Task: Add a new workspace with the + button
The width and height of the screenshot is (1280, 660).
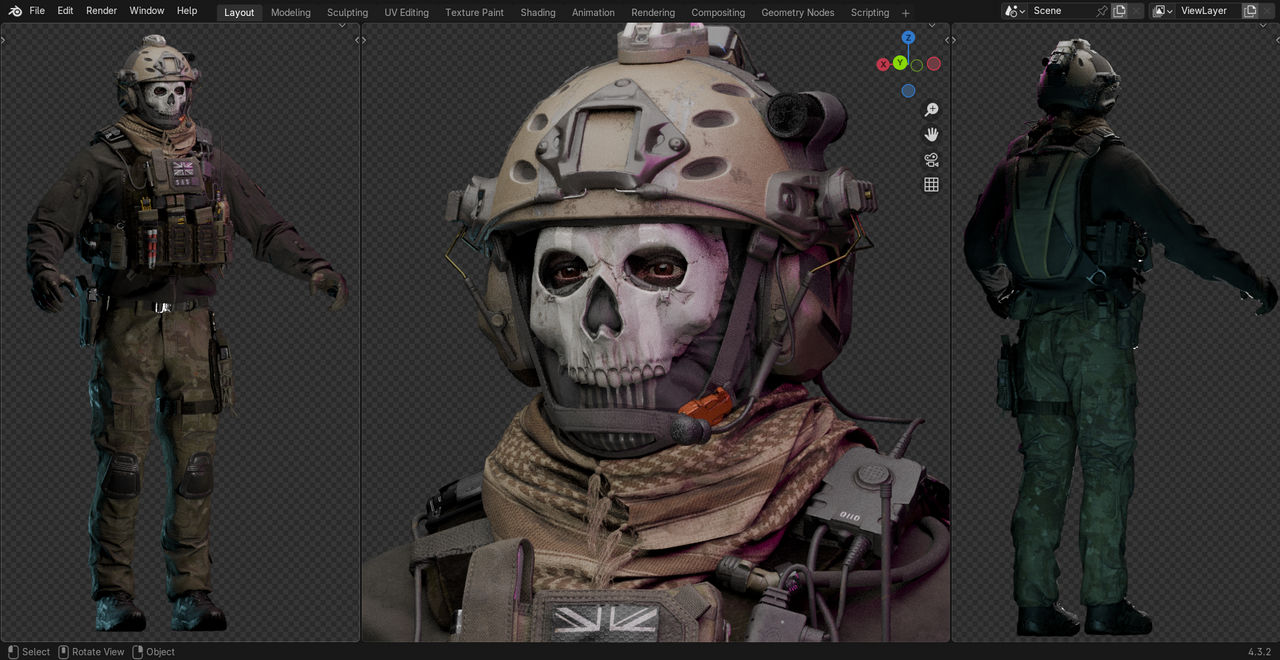Action: [905, 12]
